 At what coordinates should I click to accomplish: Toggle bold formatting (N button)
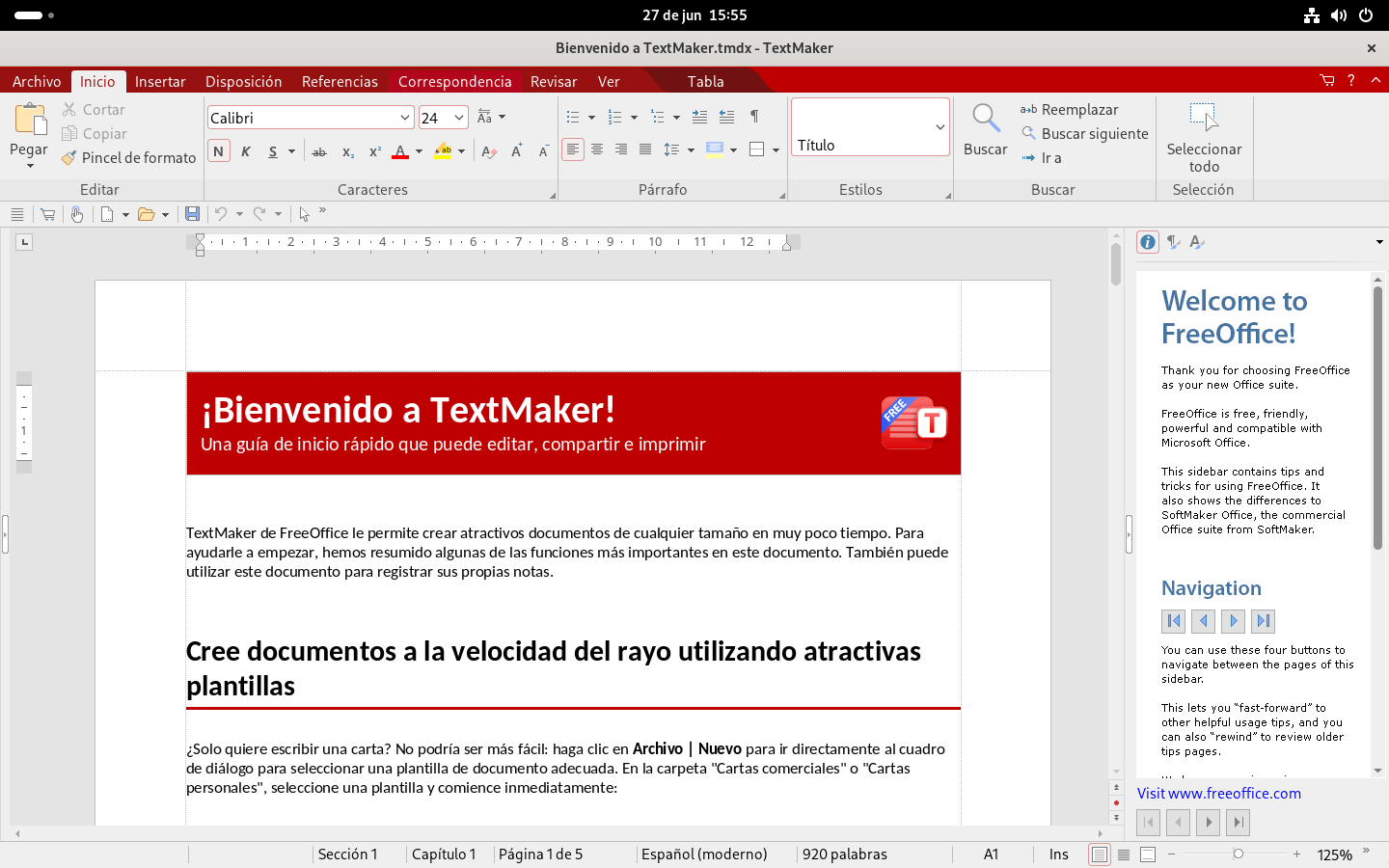(x=219, y=151)
